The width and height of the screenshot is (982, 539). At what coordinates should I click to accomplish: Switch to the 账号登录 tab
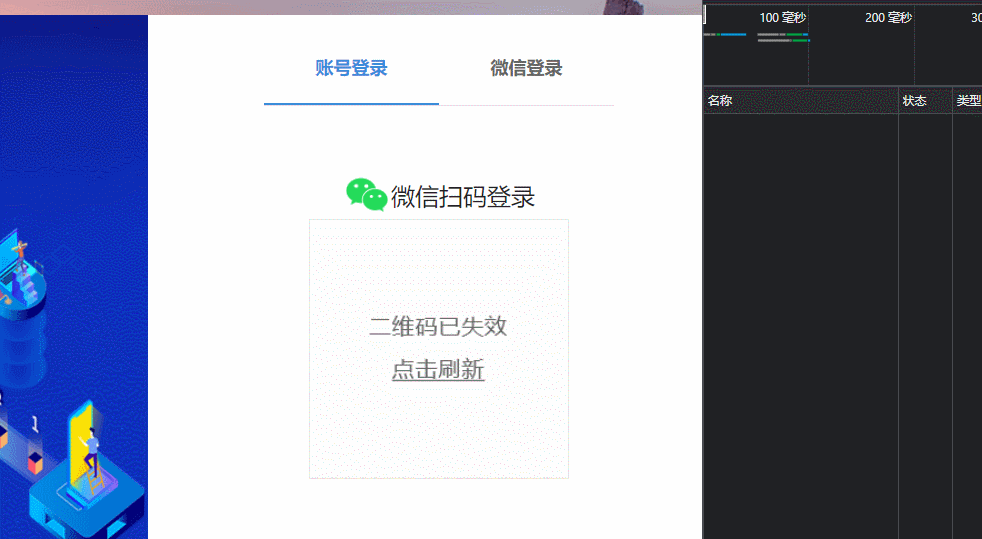(351, 68)
